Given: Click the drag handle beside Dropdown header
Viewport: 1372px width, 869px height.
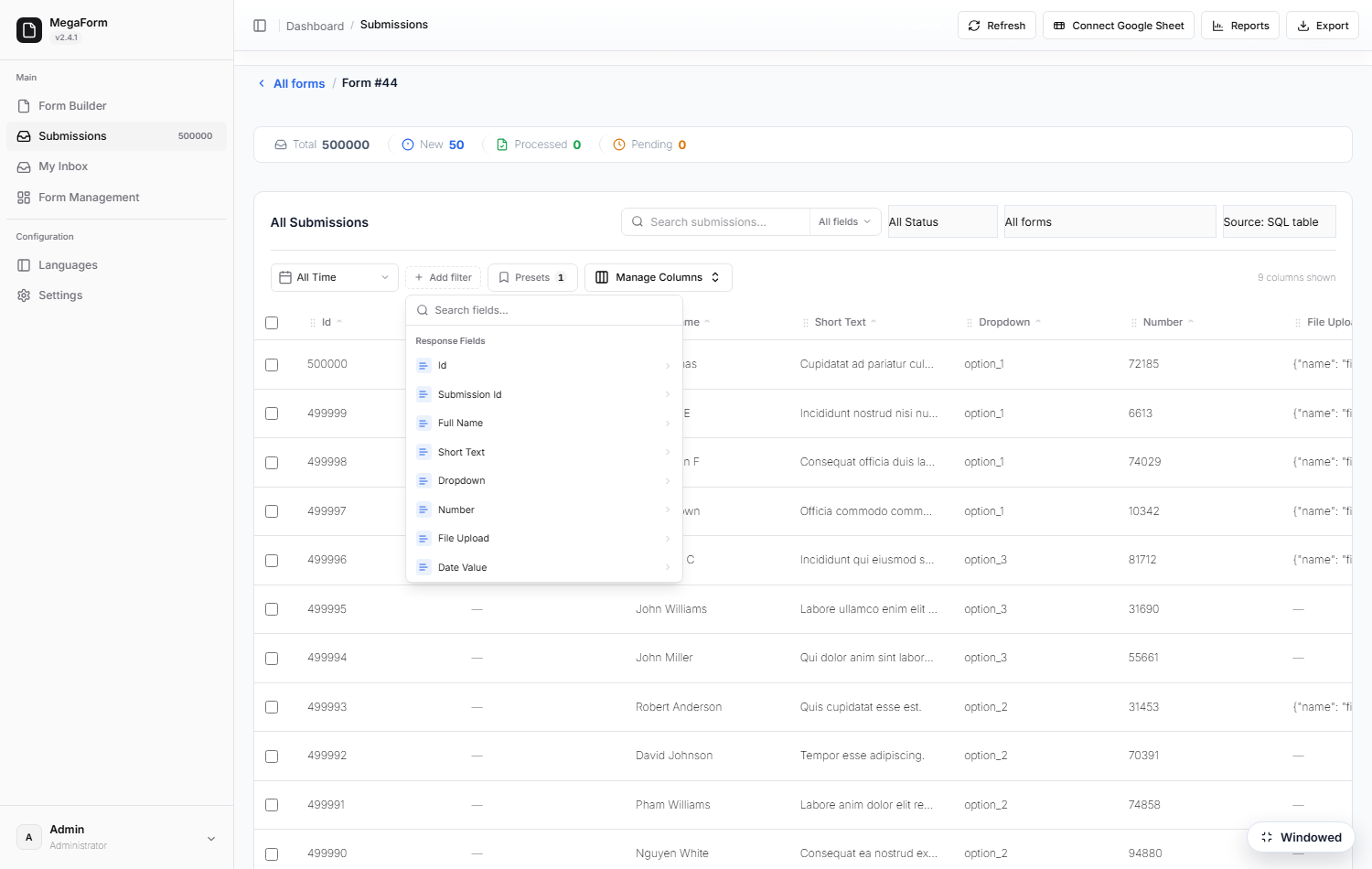Looking at the screenshot, I should pos(970,323).
